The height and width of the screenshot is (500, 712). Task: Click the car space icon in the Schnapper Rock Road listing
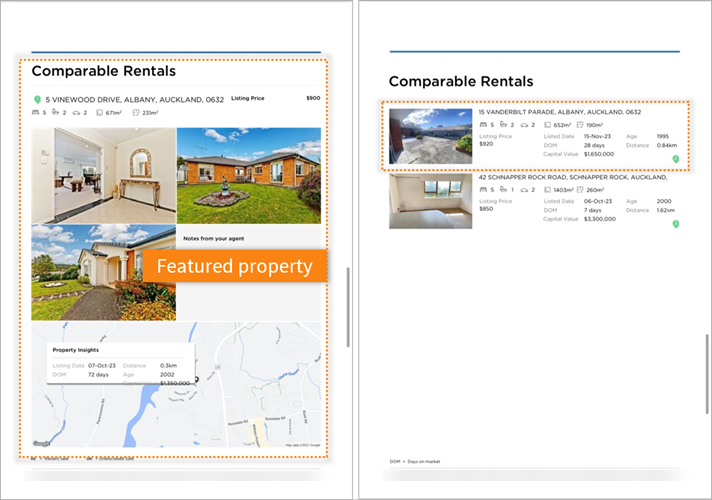coord(524,190)
